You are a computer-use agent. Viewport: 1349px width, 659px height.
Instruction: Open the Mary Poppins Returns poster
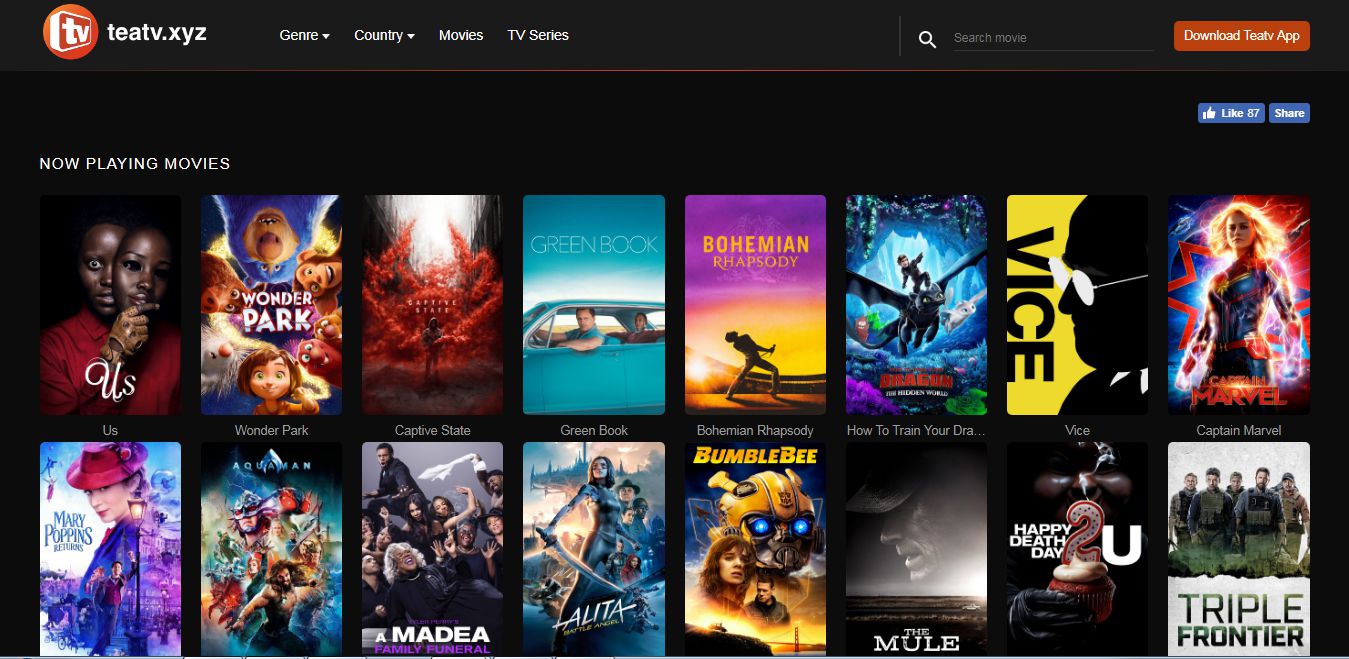pos(110,549)
